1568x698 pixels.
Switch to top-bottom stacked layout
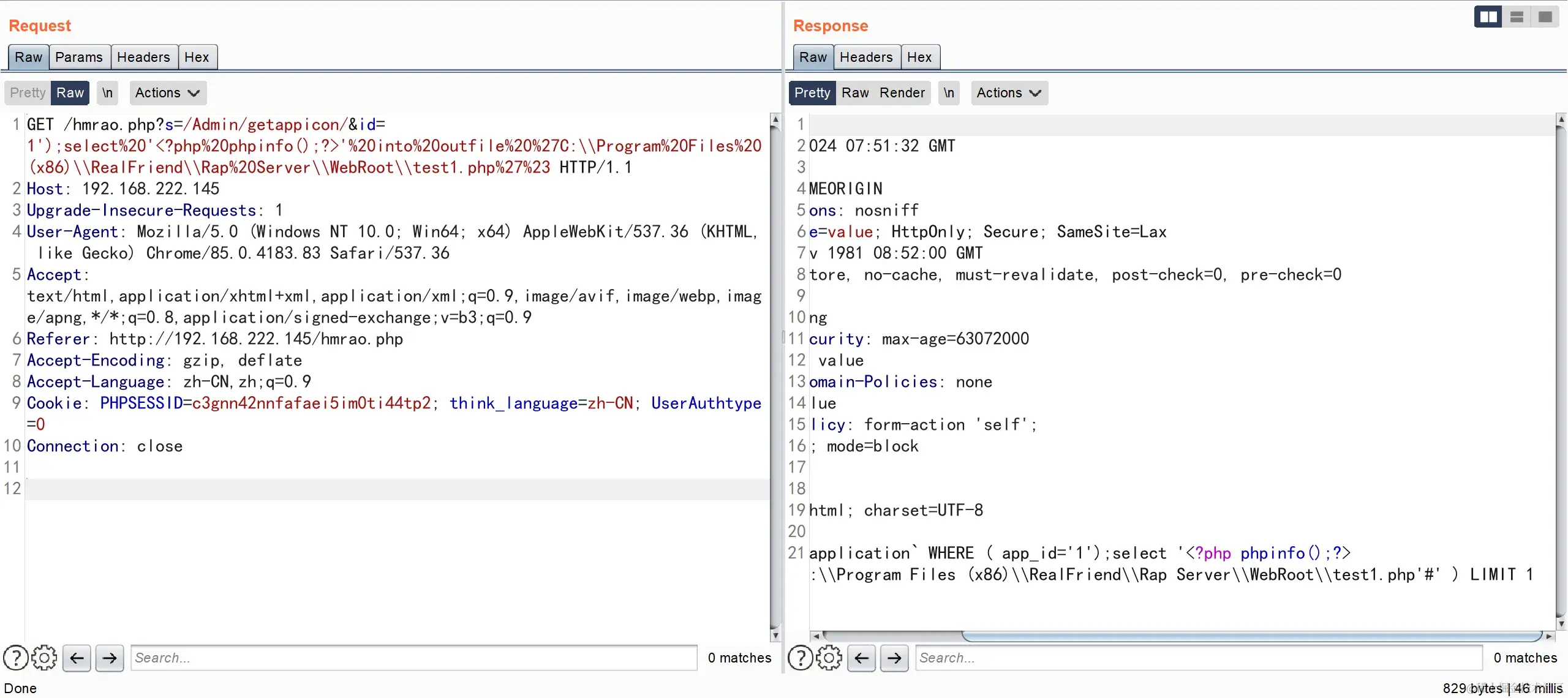tap(1517, 17)
